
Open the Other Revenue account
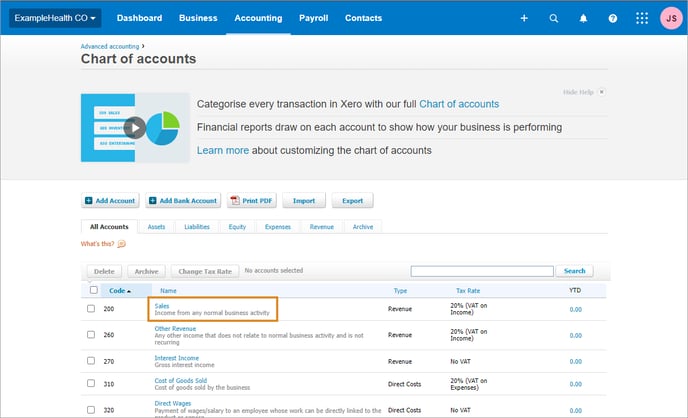tap(175, 329)
